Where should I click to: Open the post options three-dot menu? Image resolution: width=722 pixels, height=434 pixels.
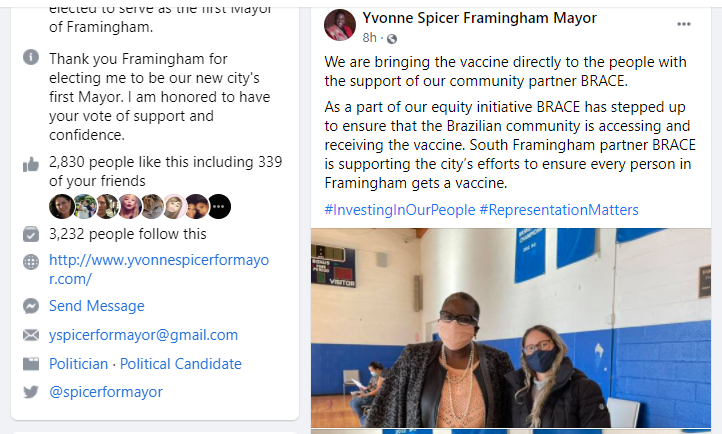click(x=684, y=24)
